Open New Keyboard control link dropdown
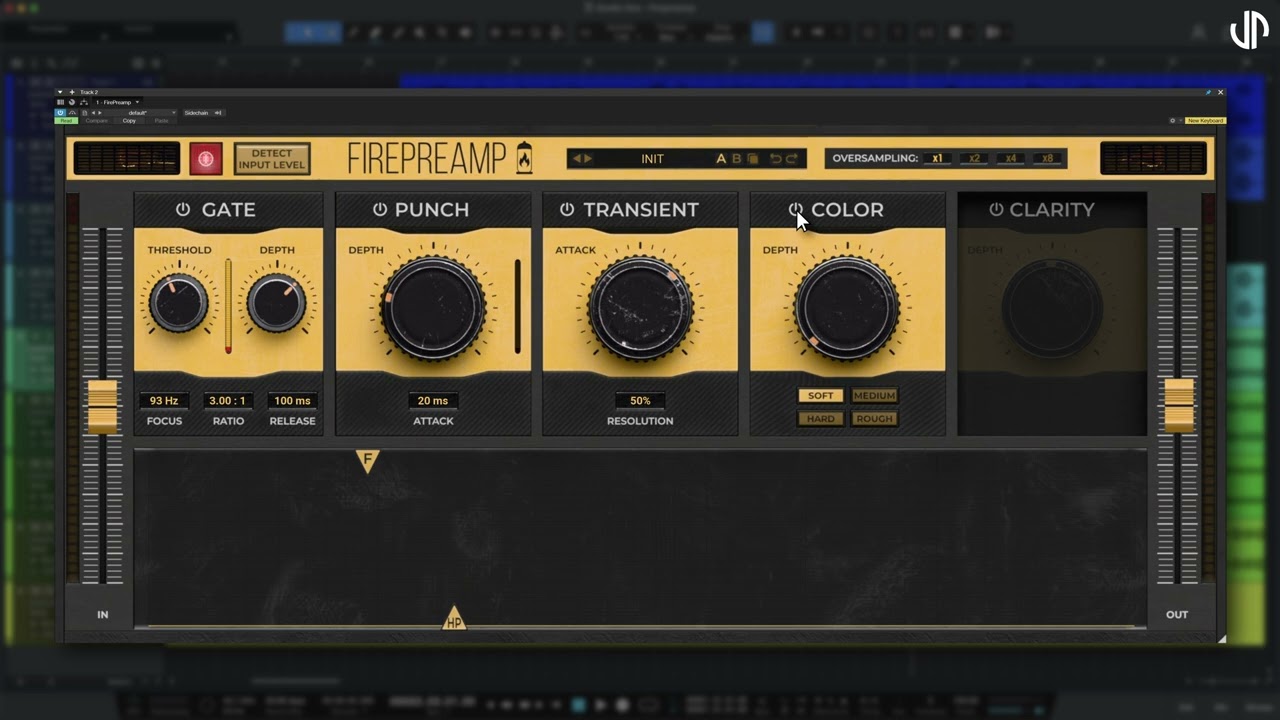 click(x=1204, y=120)
